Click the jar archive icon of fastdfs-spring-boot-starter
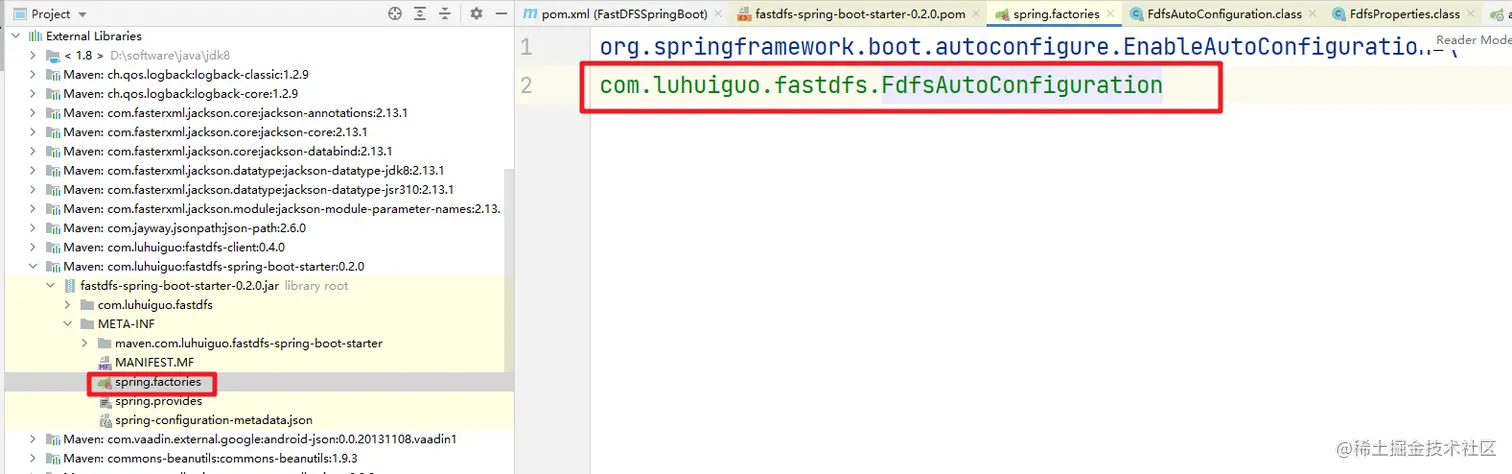 click(x=70, y=285)
